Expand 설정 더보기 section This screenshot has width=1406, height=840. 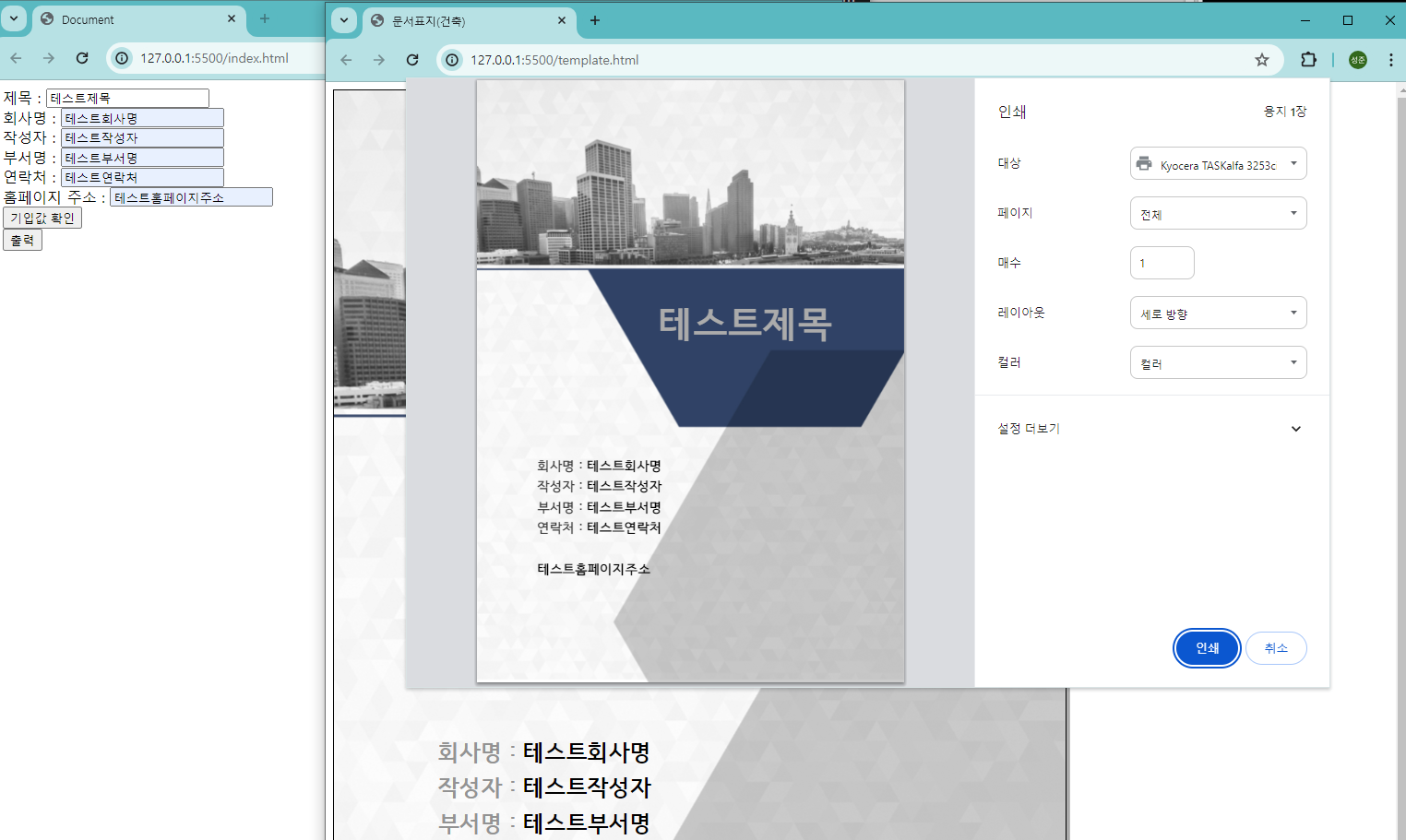coord(1151,429)
